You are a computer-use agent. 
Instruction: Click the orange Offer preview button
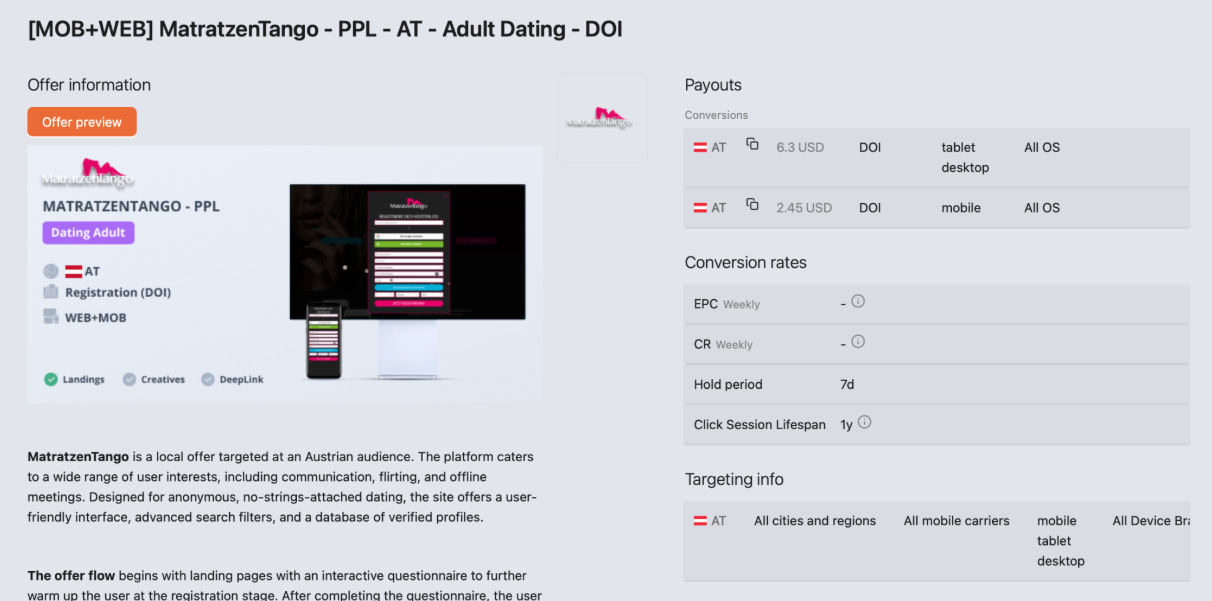(x=82, y=122)
